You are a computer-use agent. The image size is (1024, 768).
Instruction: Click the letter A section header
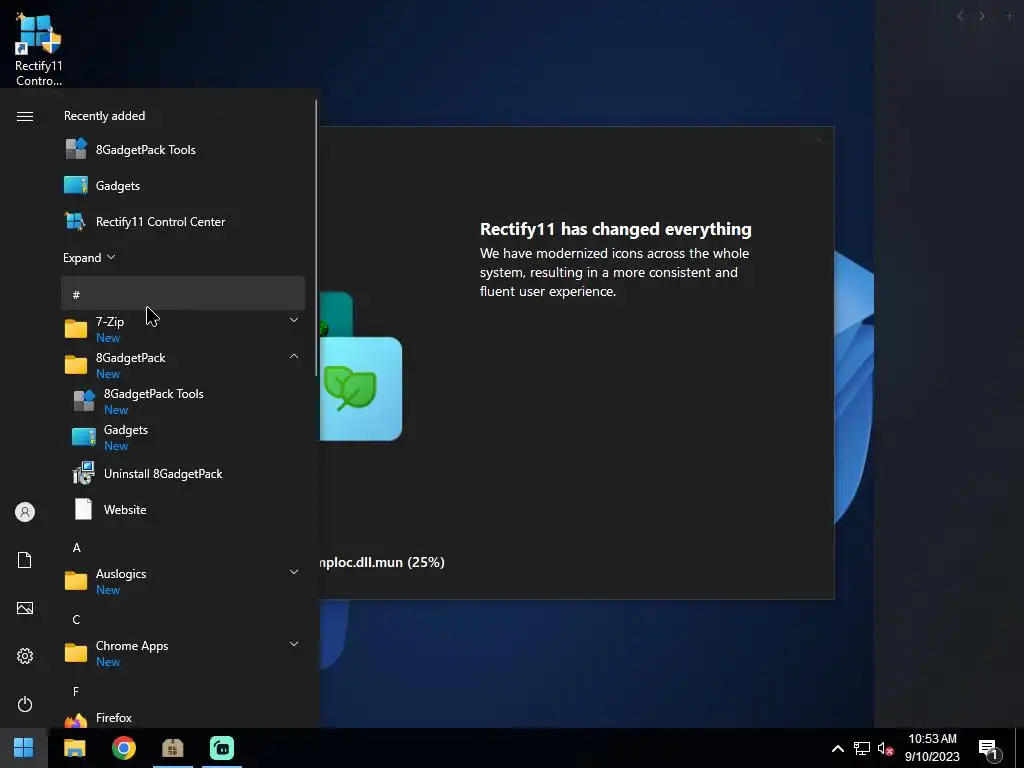tap(76, 547)
